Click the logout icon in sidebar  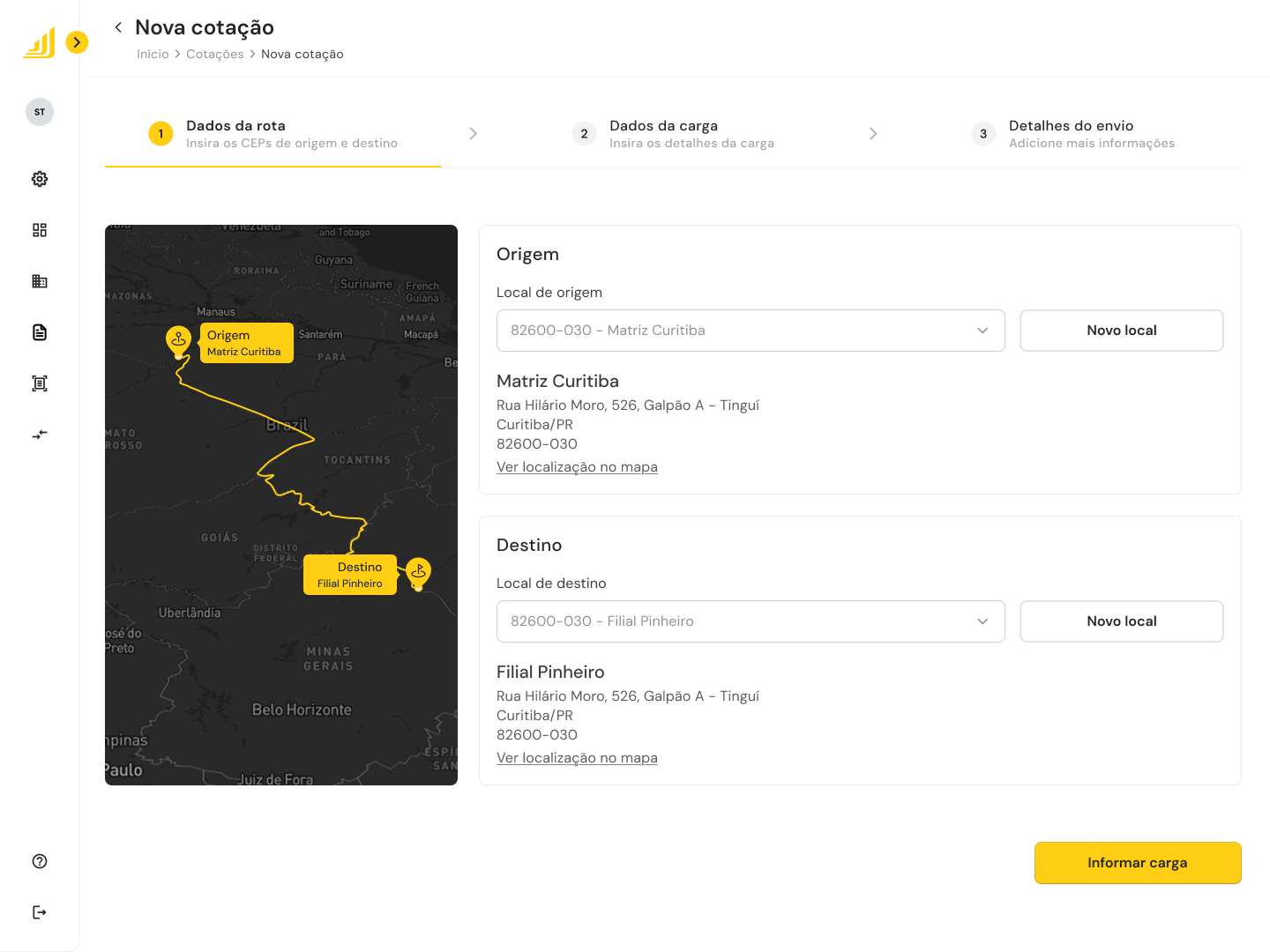40,912
